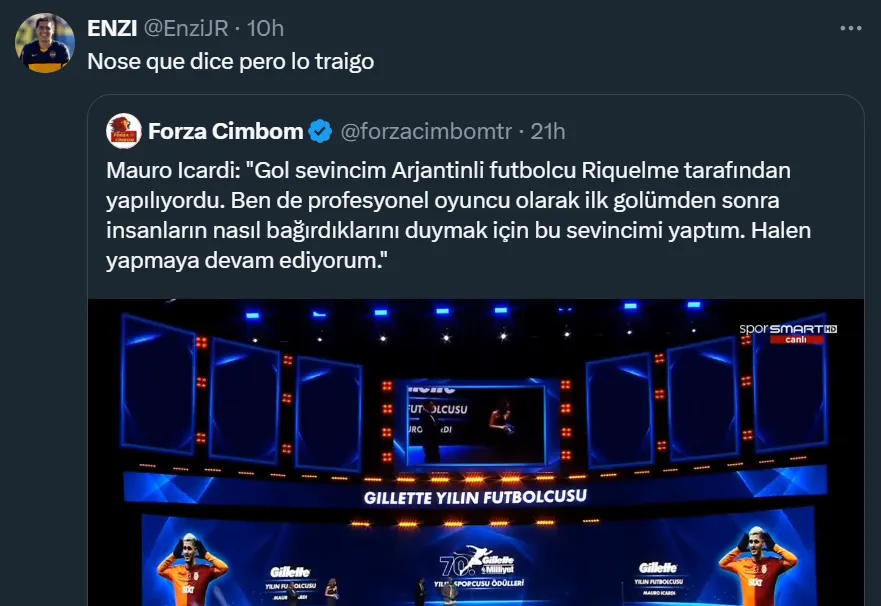Click the left Gillette logo on stage
Viewport: 881px width, 606px height.
click(290, 572)
